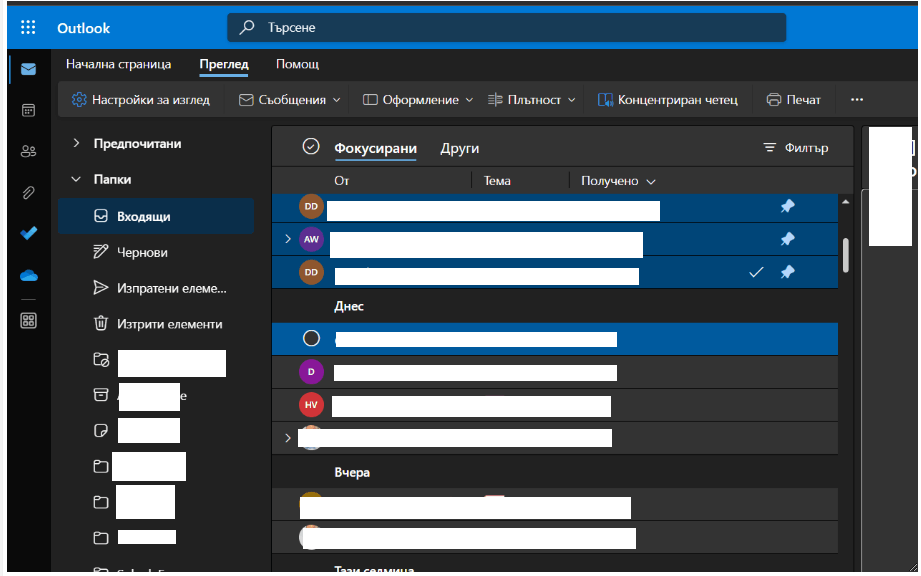Image resolution: width=921 pixels, height=576 pixels.
Task: Click the Outlook title link
Action: (x=83, y=28)
